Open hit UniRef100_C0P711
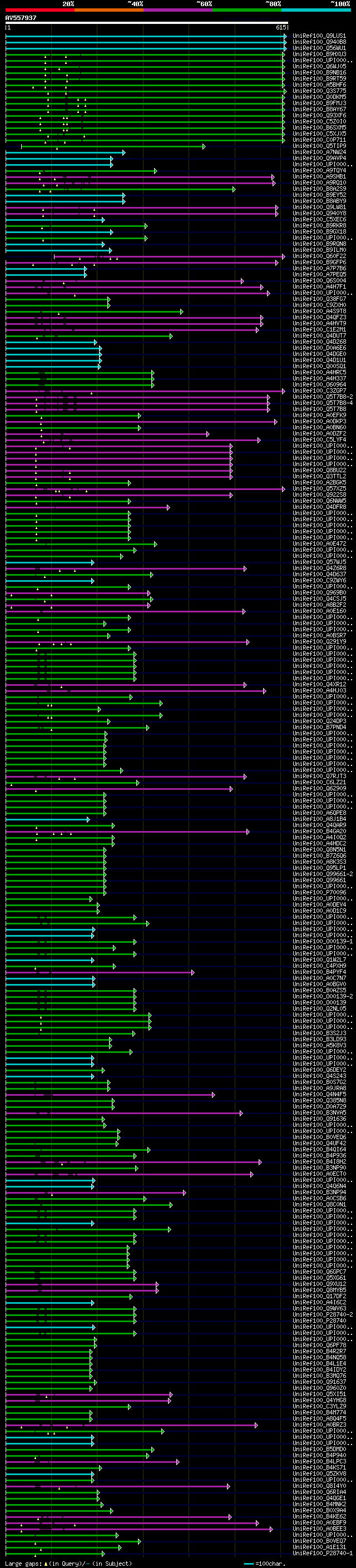The width and height of the screenshot is (356, 1568). click(x=319, y=140)
